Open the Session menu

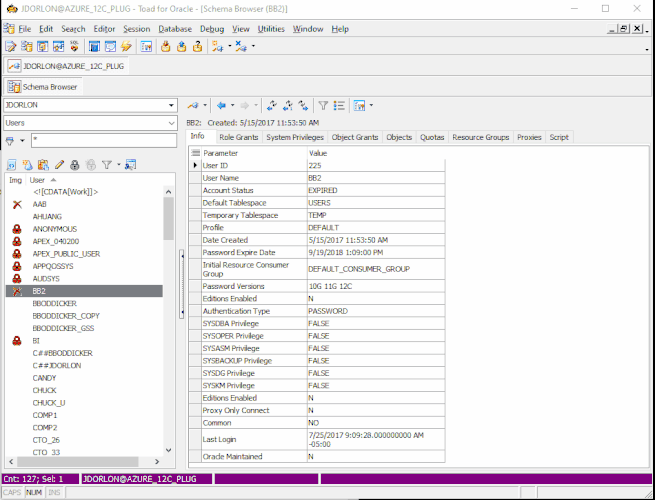tap(137, 29)
